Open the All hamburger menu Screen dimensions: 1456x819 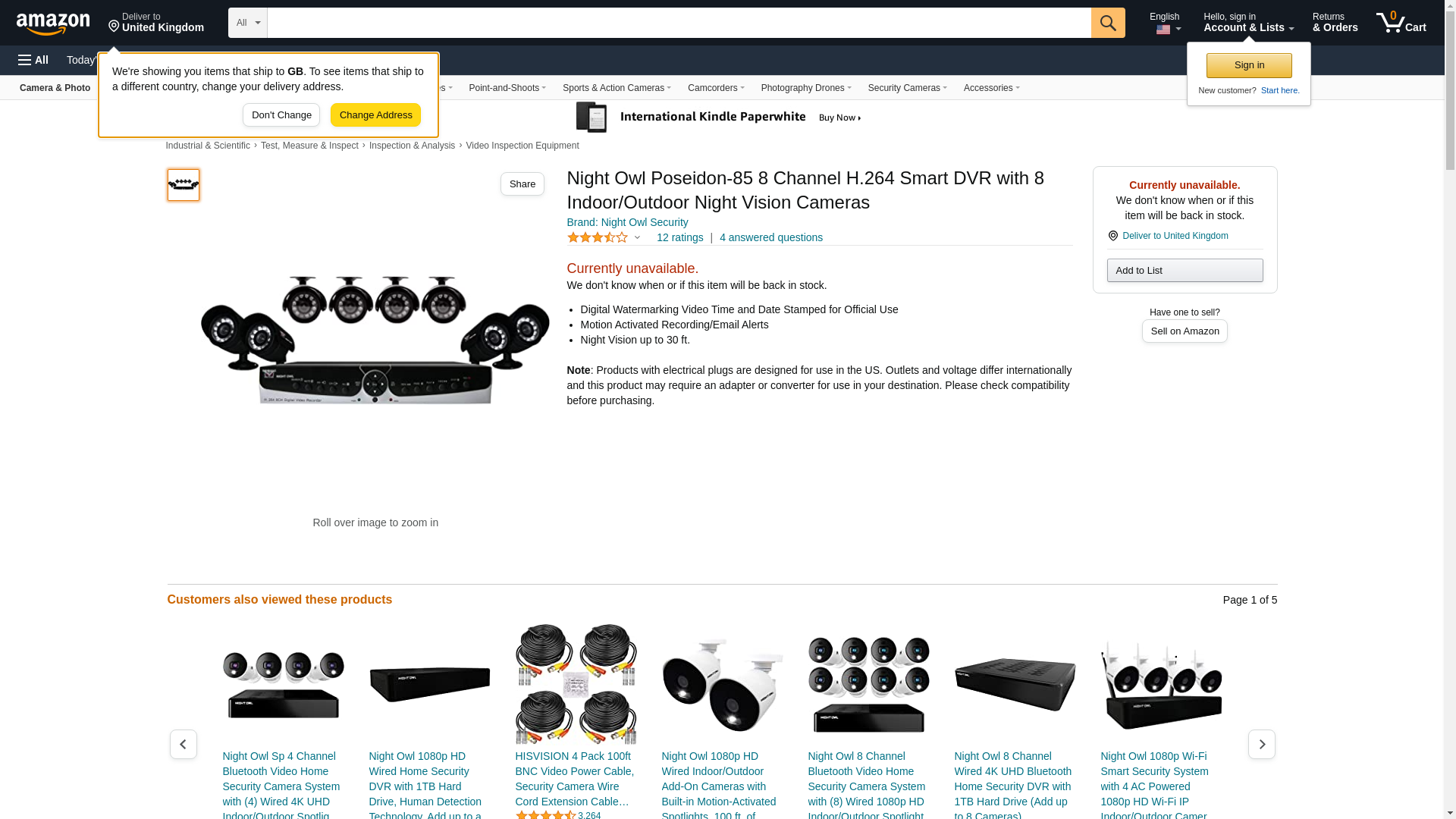click(33, 60)
